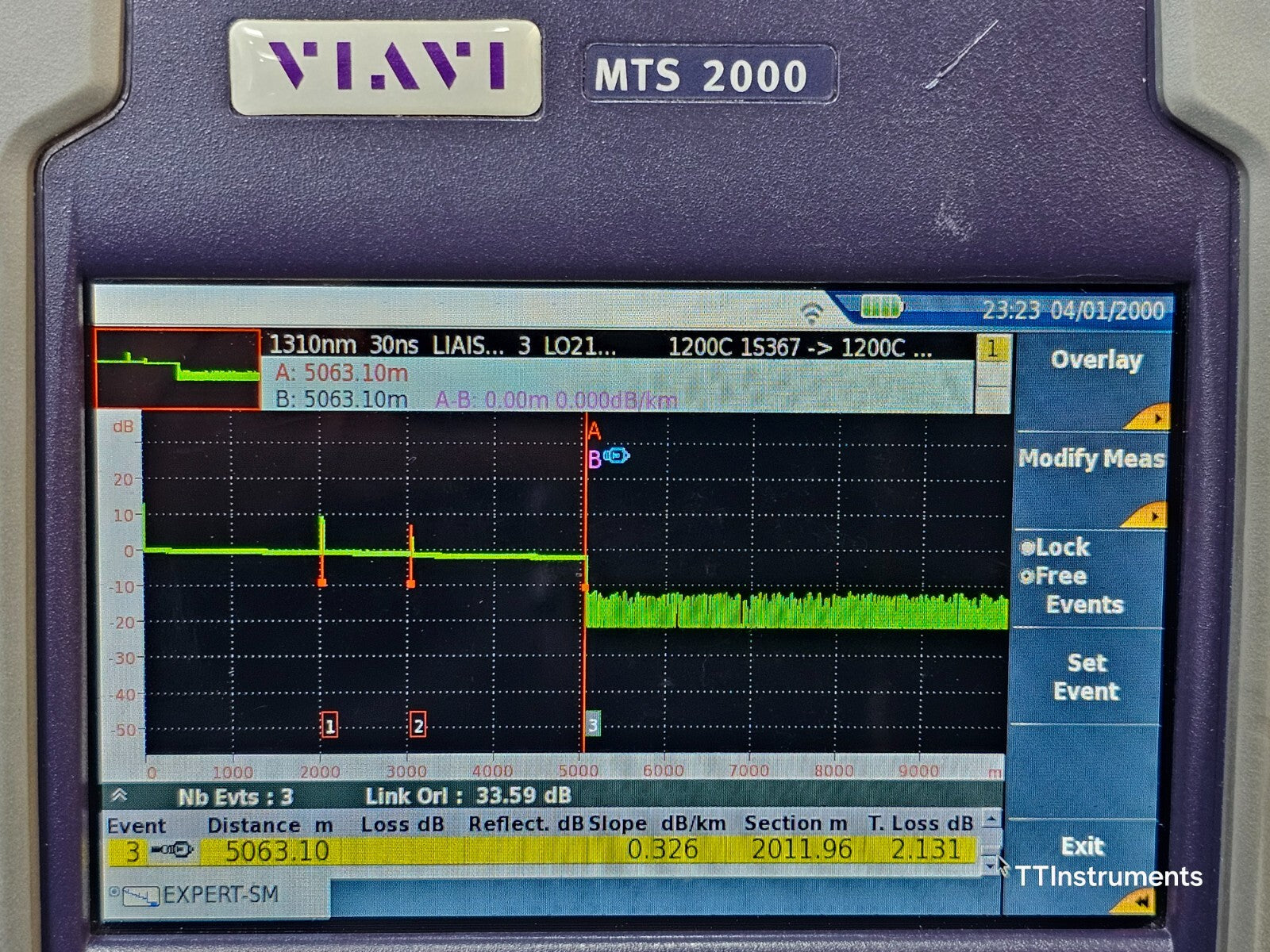This screenshot has width=1270, height=952.
Task: Toggle the Events option on the side panel
Action: [1087, 604]
